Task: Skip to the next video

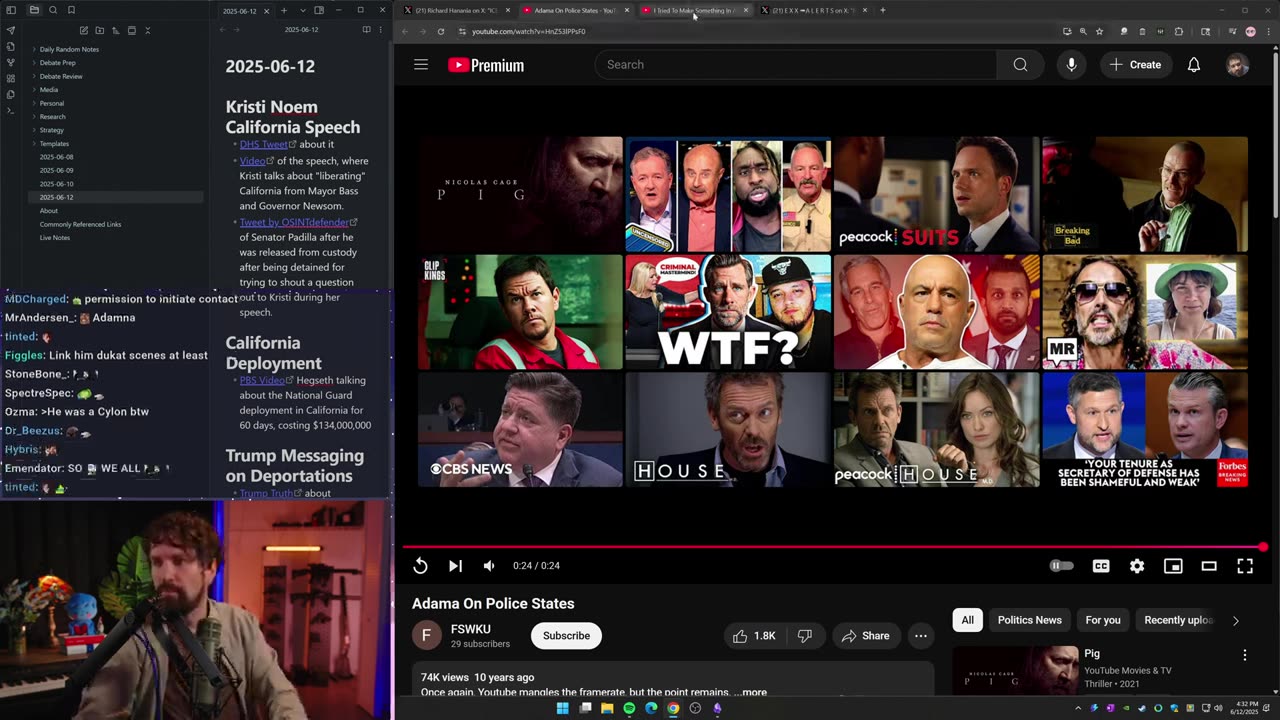Action: [455, 566]
